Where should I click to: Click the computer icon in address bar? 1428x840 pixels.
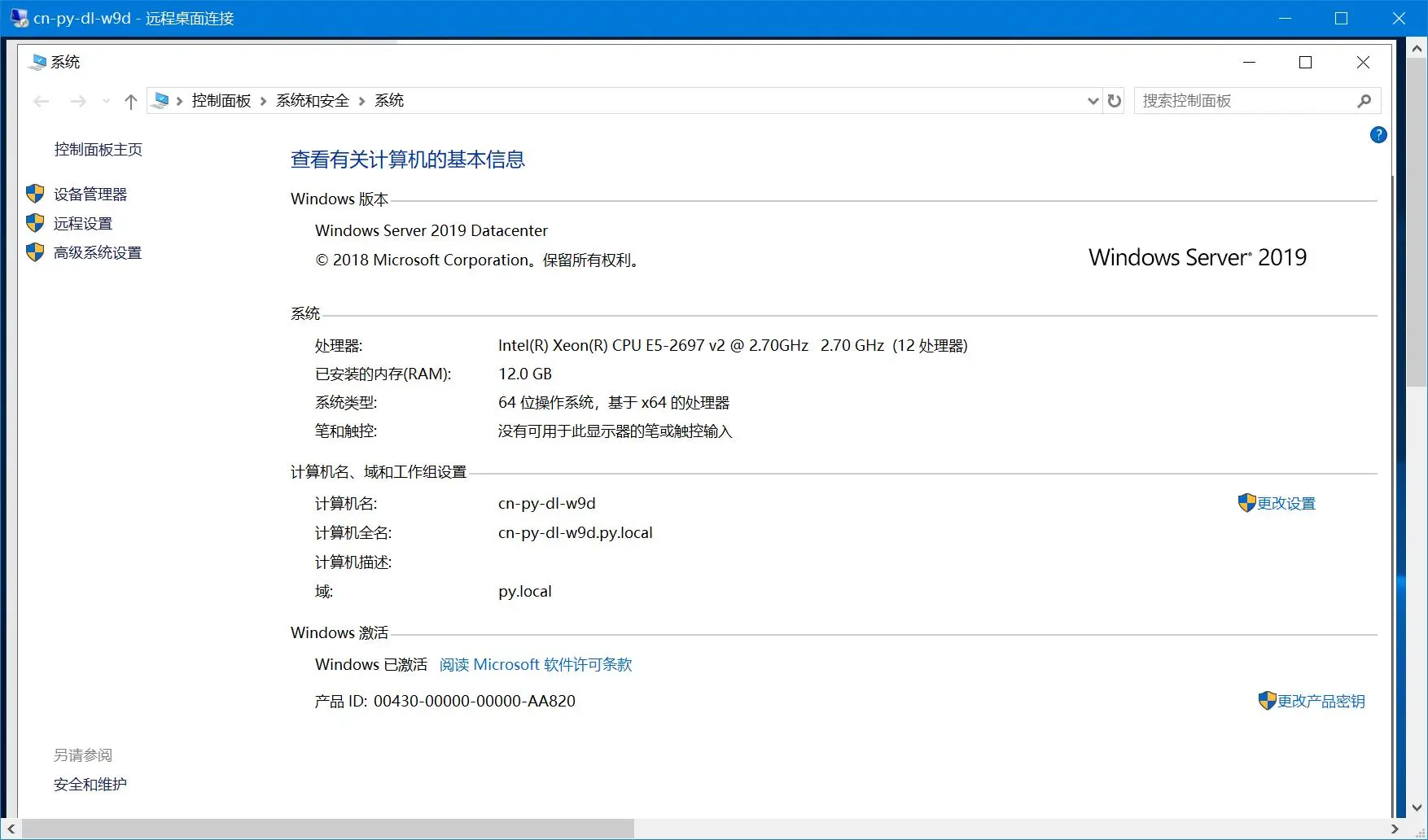[161, 101]
